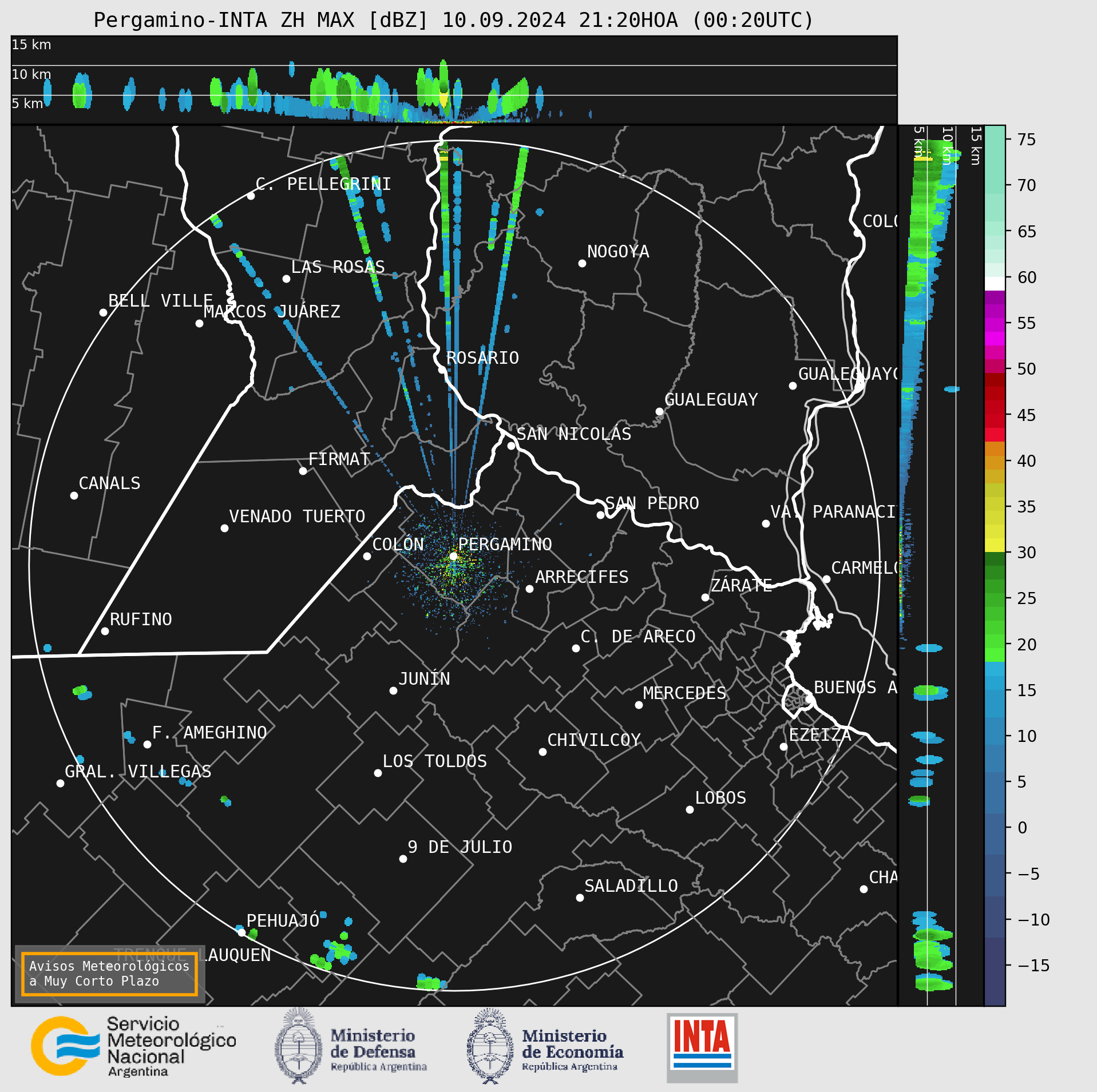1097x1092 pixels.
Task: Click the SAN PEDRO city label
Action: pos(652,503)
